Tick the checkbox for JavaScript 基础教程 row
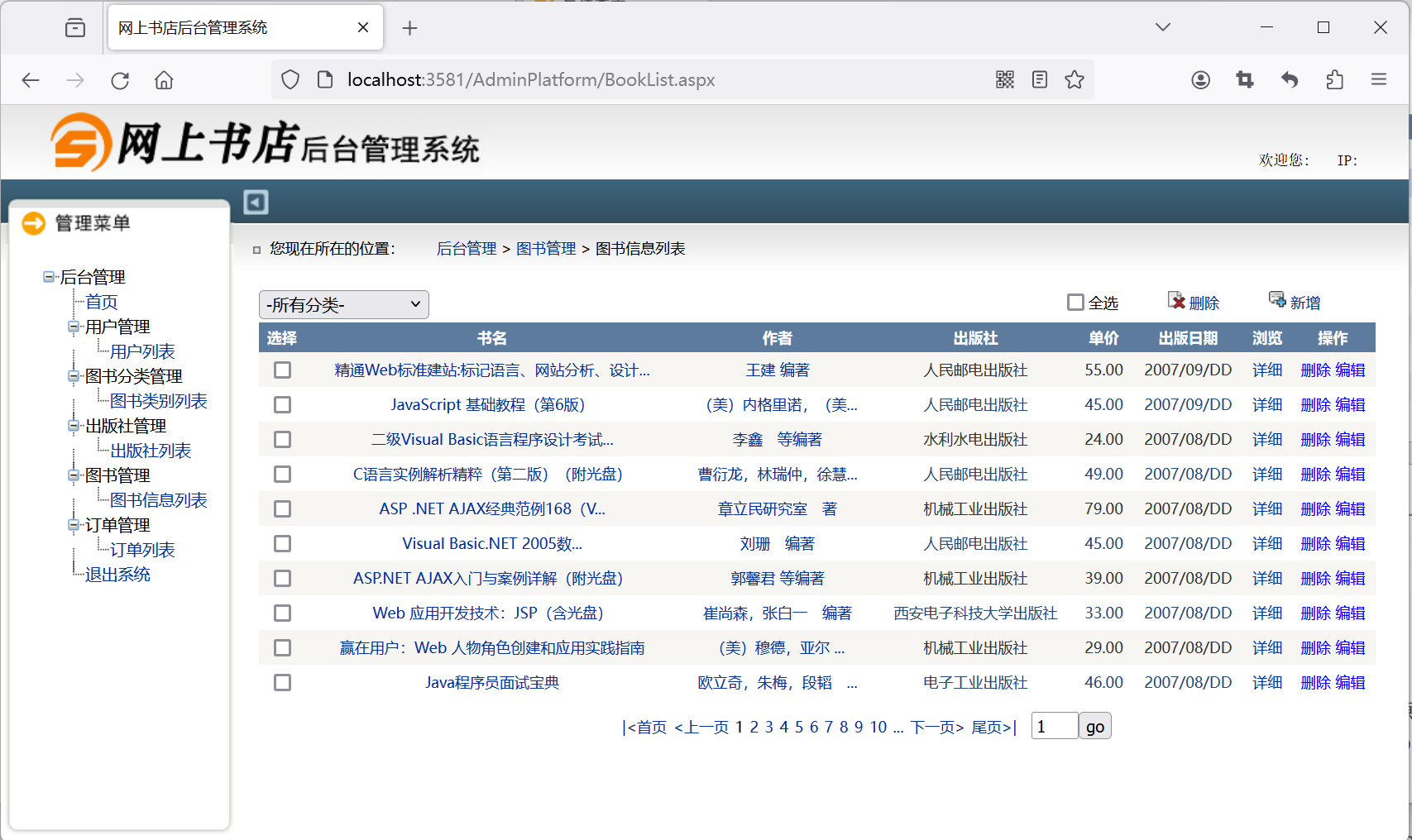The width and height of the screenshot is (1412, 840). point(283,405)
